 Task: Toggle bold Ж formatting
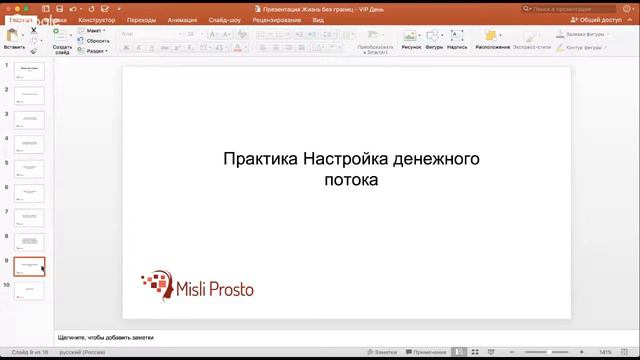tap(126, 48)
